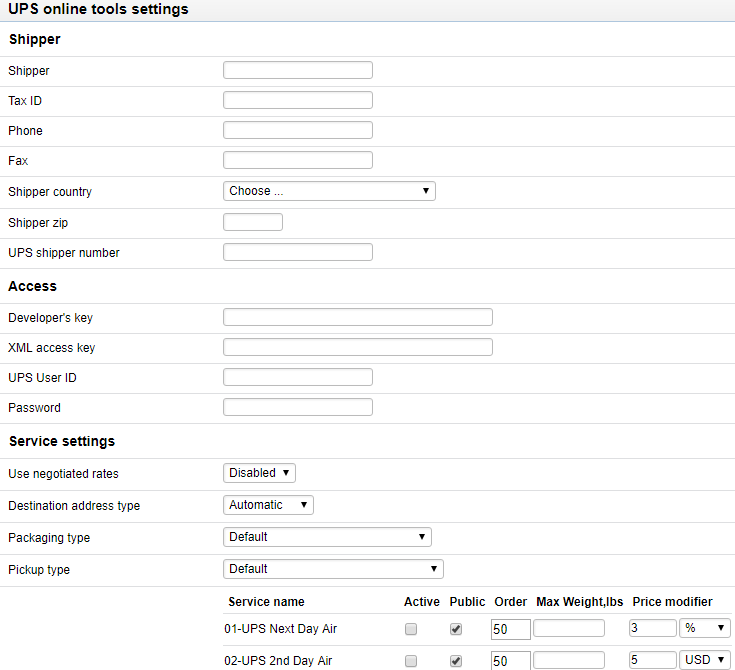The image size is (735, 670).
Task: Open the Shipper country dropdown
Action: click(329, 191)
